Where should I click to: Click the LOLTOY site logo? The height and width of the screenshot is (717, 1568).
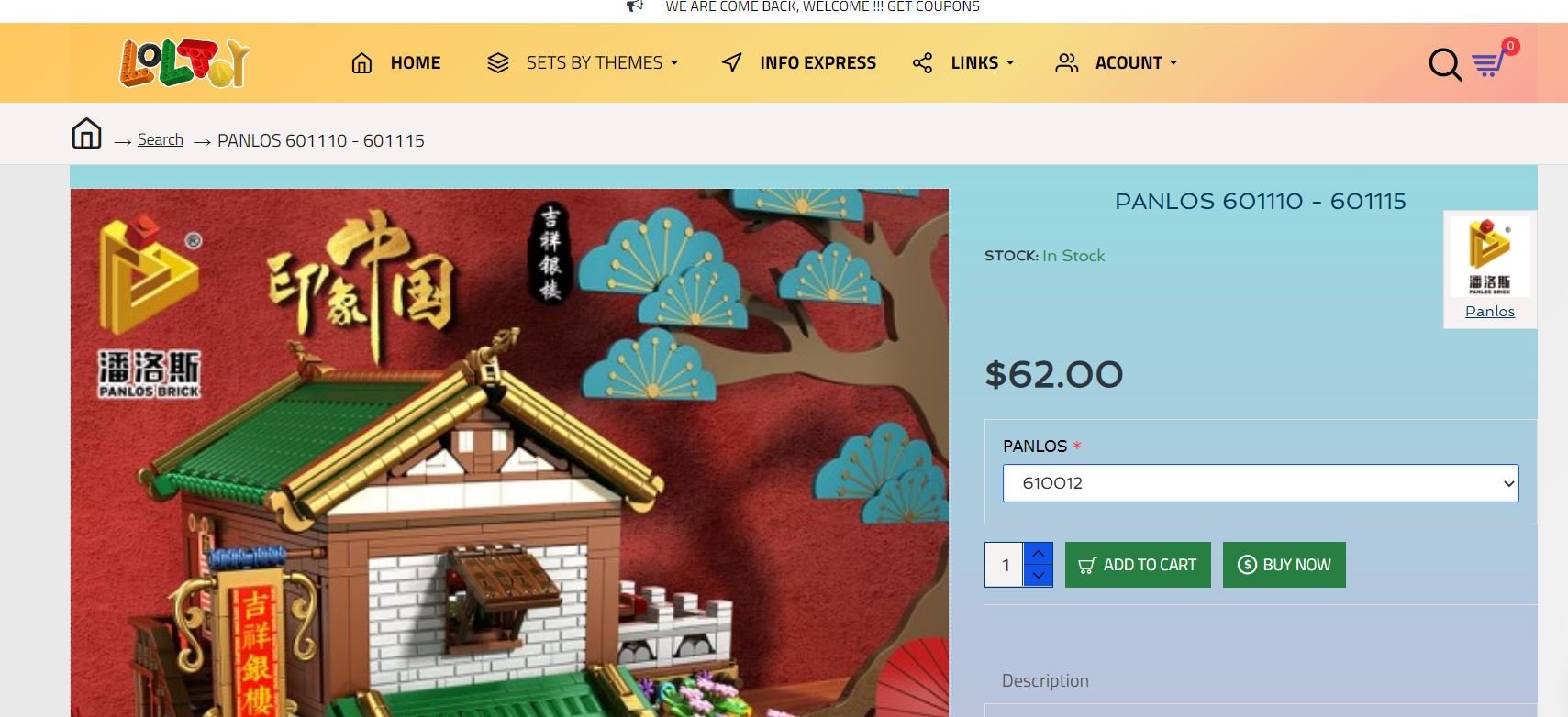pos(184,62)
